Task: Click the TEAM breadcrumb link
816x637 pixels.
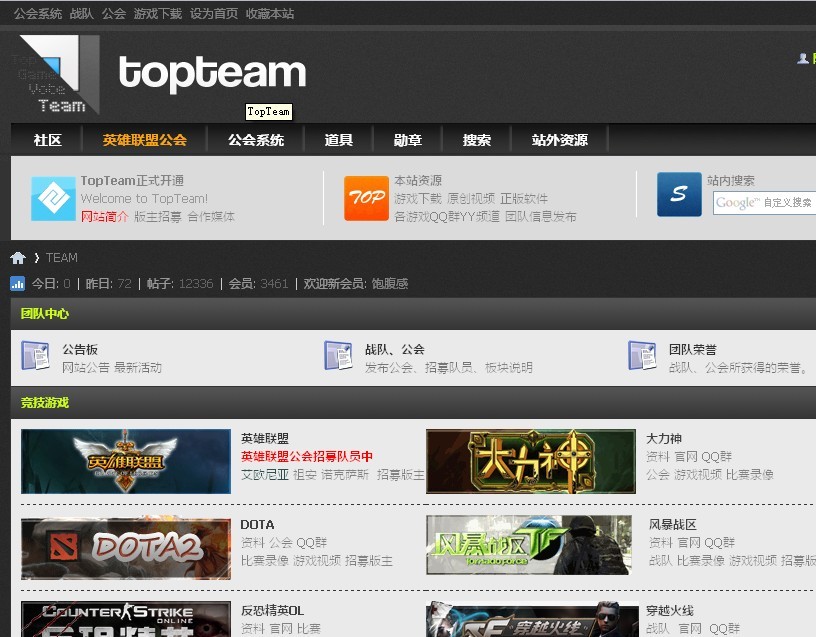Action: tap(62, 258)
